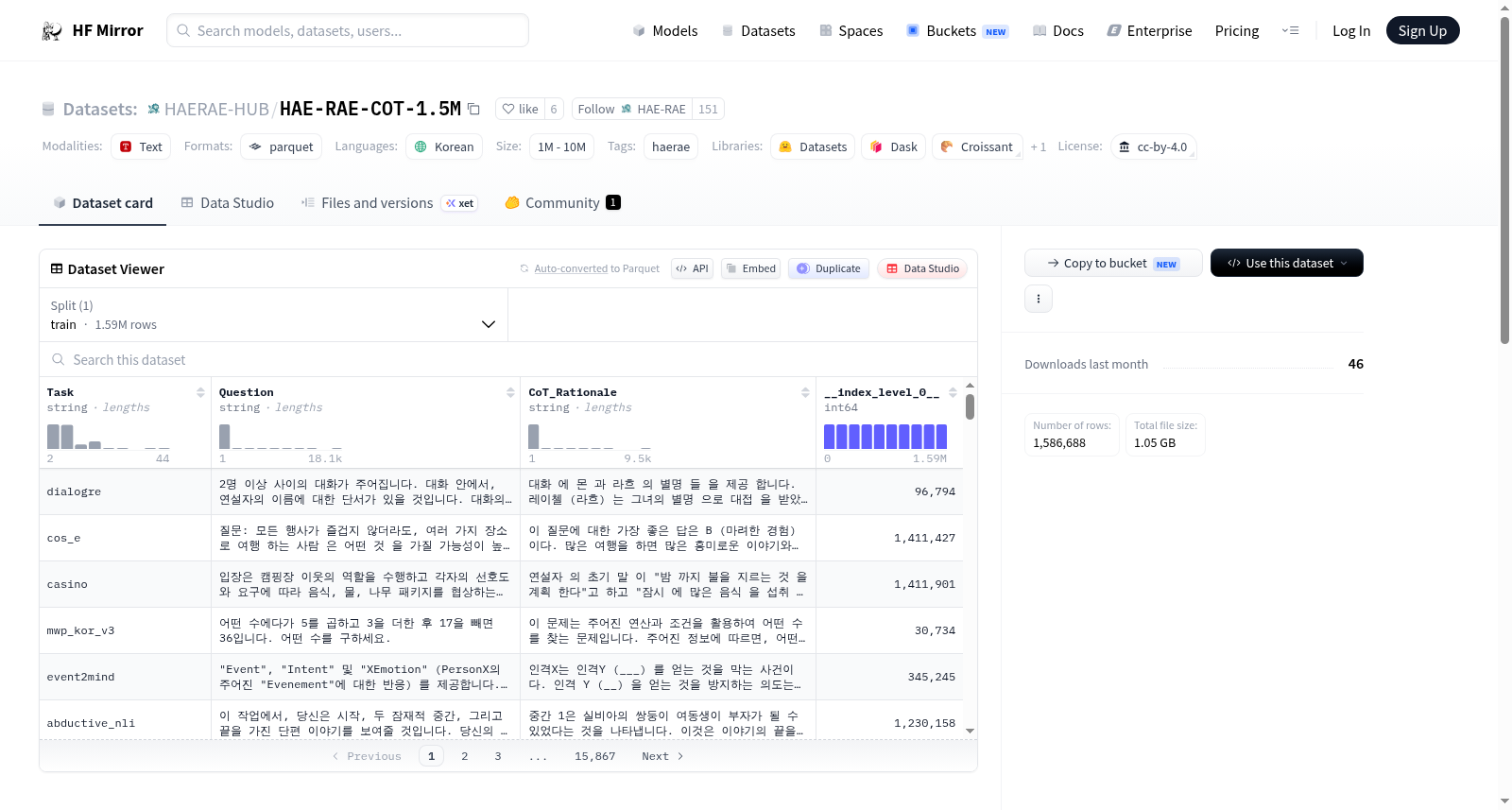Open the Use this dataset dropdown
The height and width of the screenshot is (810, 1512).
click(x=1287, y=263)
